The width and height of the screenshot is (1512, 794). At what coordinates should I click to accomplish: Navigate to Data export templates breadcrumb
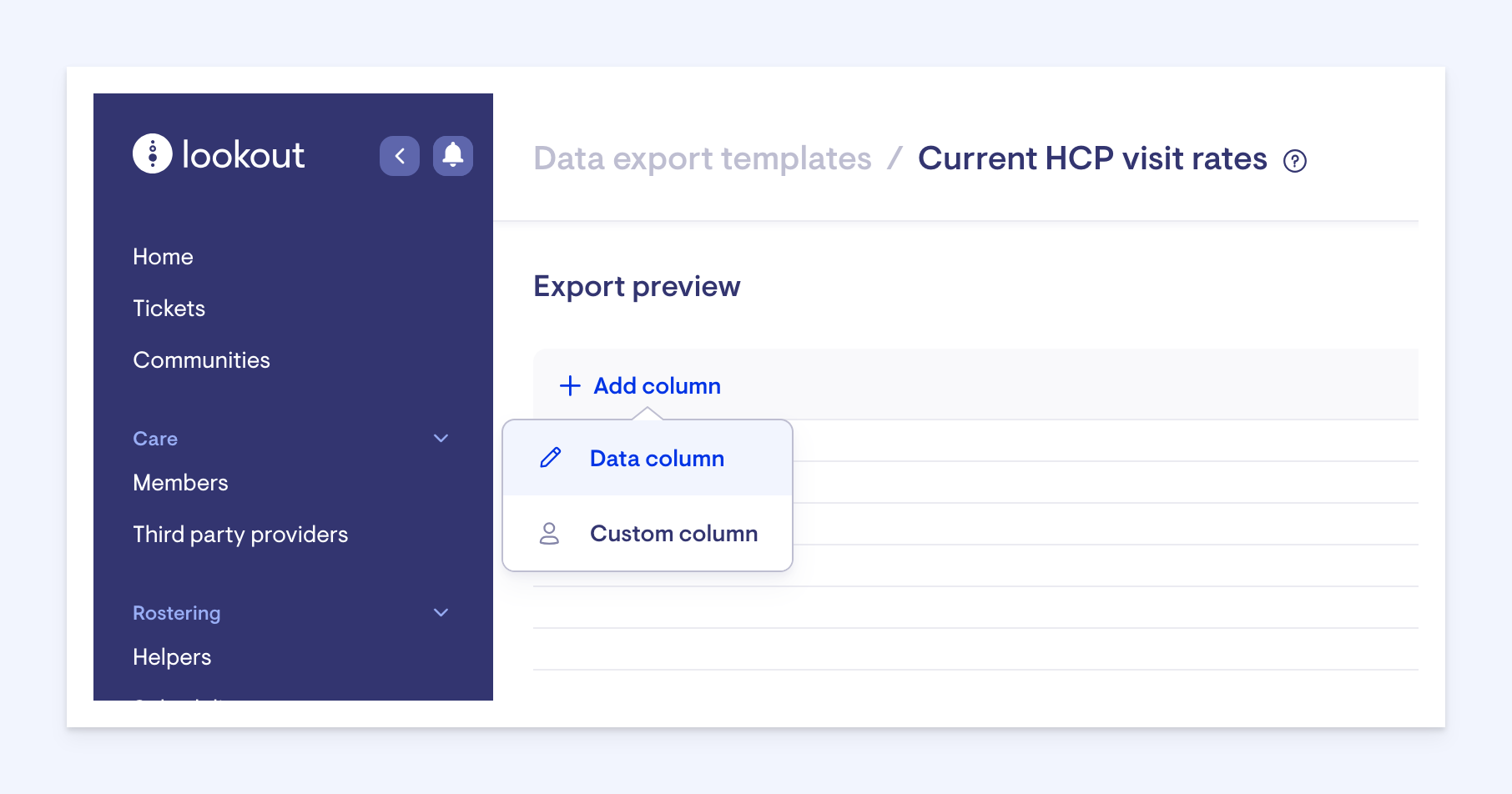(703, 158)
